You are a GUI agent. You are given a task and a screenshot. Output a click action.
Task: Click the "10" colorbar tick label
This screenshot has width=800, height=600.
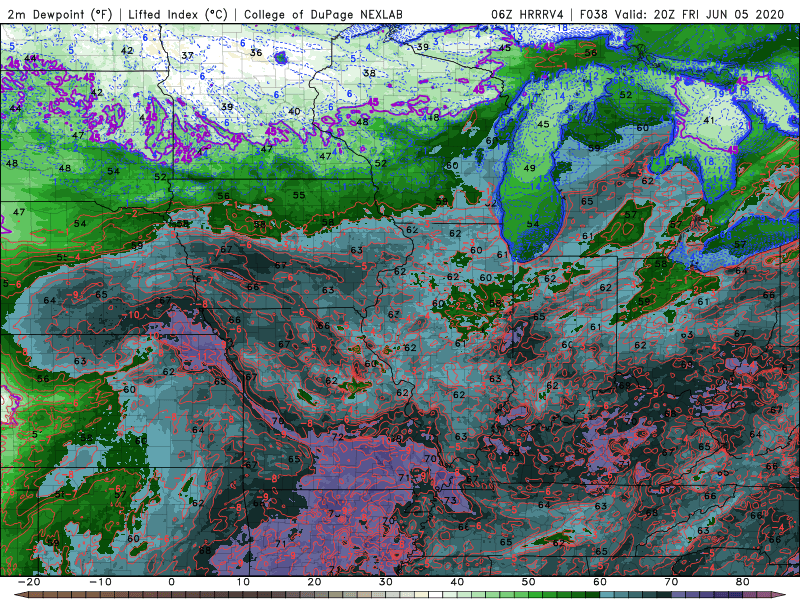243,582
